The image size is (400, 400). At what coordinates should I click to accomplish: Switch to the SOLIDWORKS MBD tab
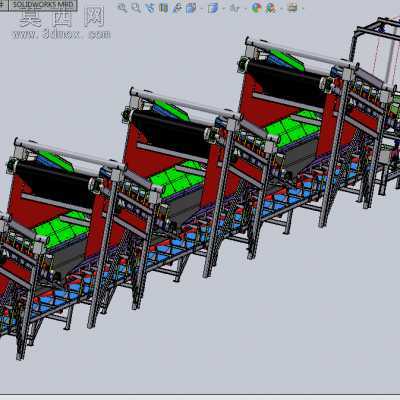coord(44,5)
